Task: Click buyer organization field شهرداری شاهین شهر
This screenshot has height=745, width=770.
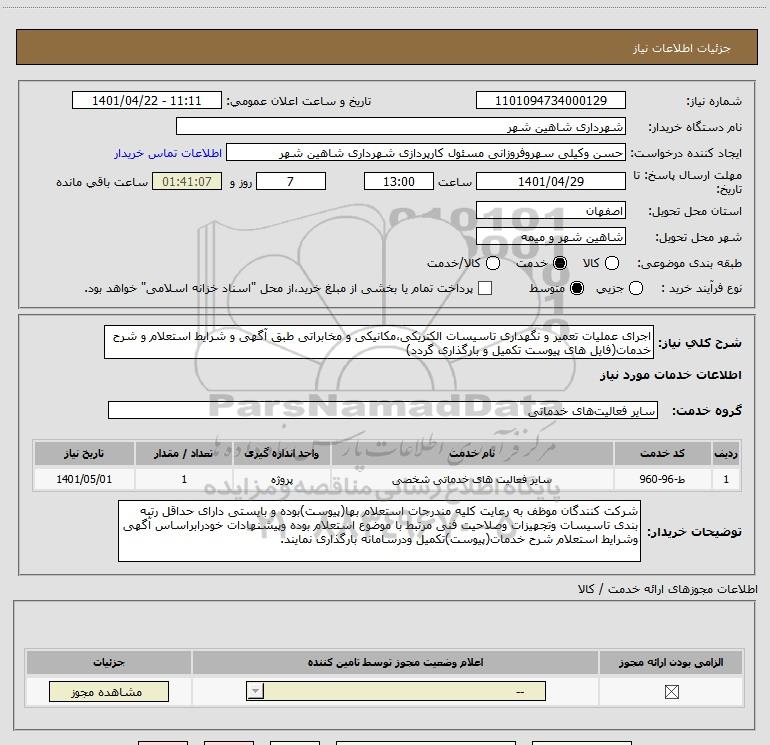Action: 401,127
